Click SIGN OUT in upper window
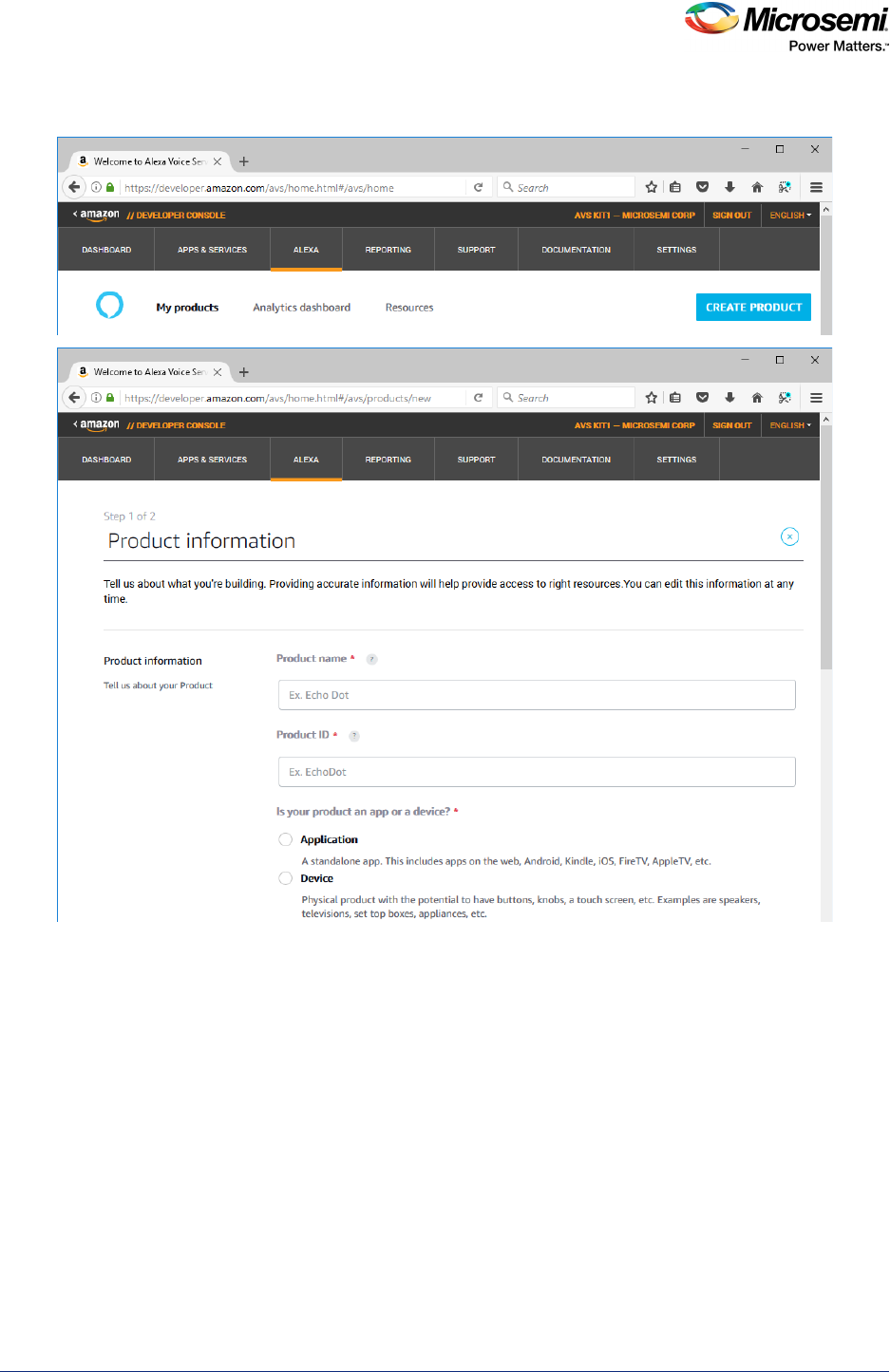The width and height of the screenshot is (890, 1372). pyautogui.click(x=731, y=216)
